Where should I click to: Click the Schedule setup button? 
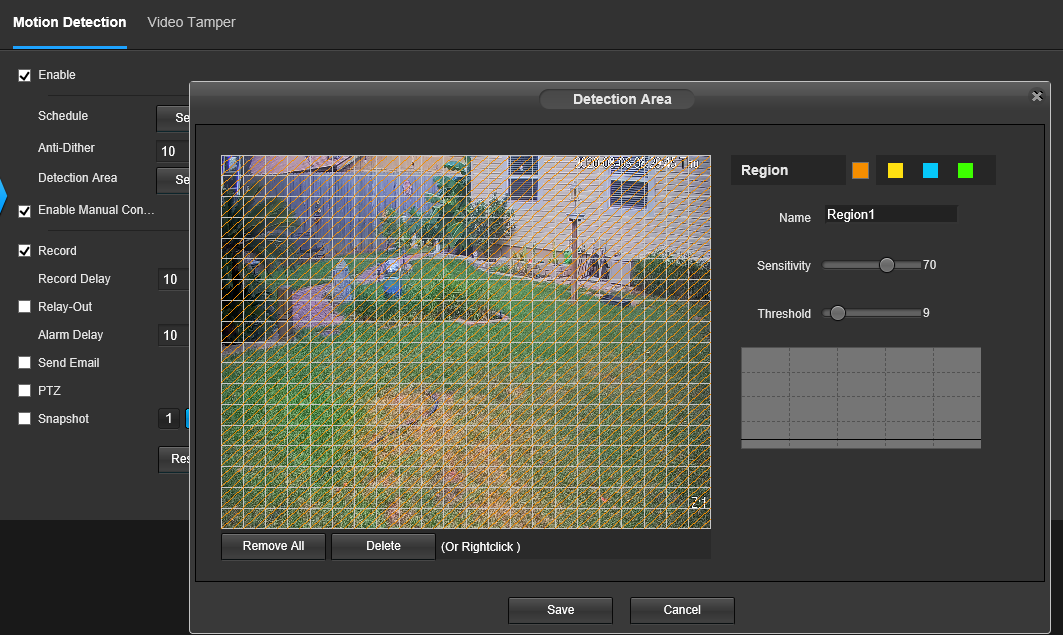point(173,118)
